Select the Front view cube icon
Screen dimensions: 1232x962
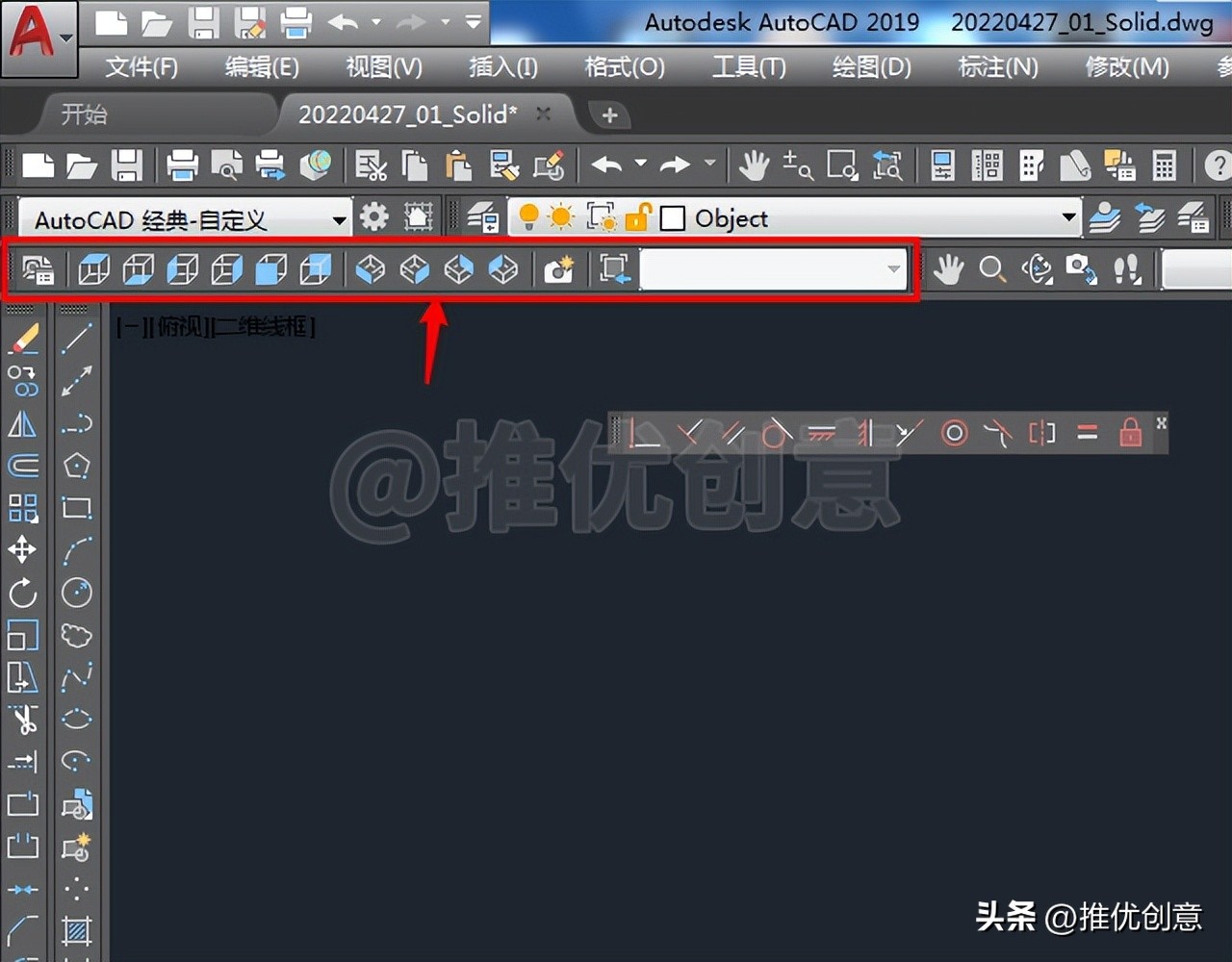coord(270,269)
